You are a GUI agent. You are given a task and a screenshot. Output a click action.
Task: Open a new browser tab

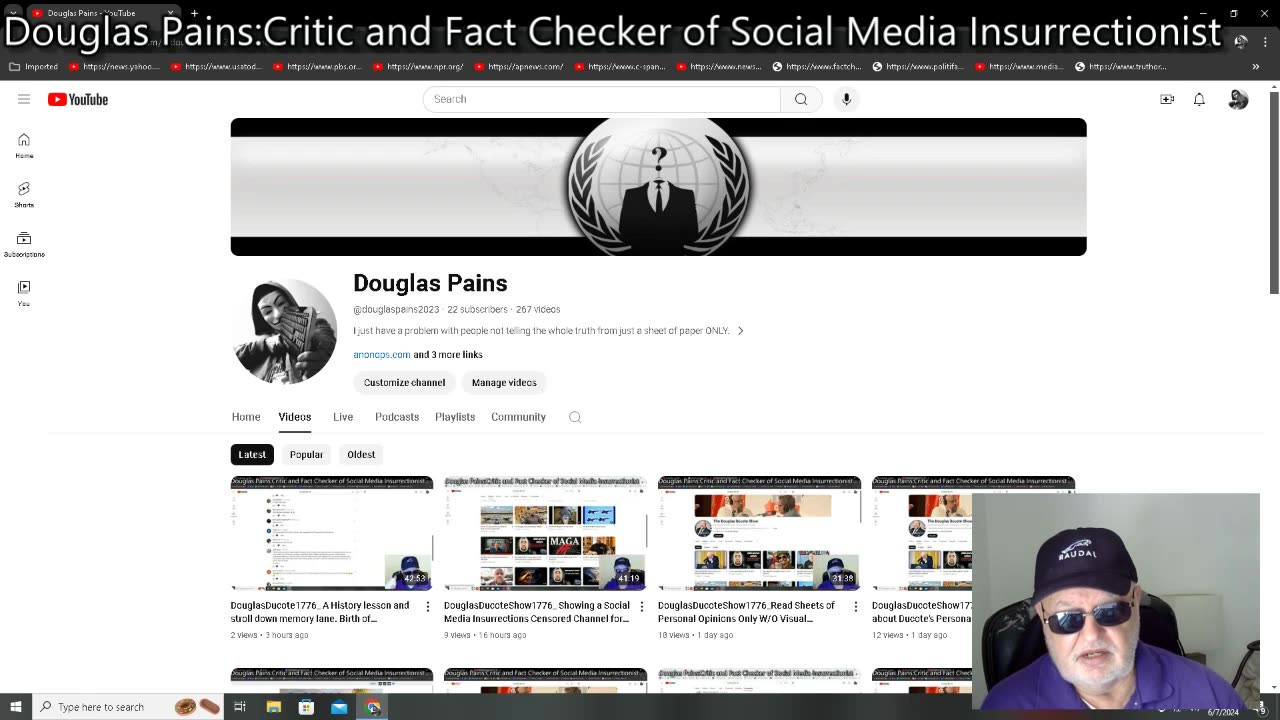(x=194, y=13)
